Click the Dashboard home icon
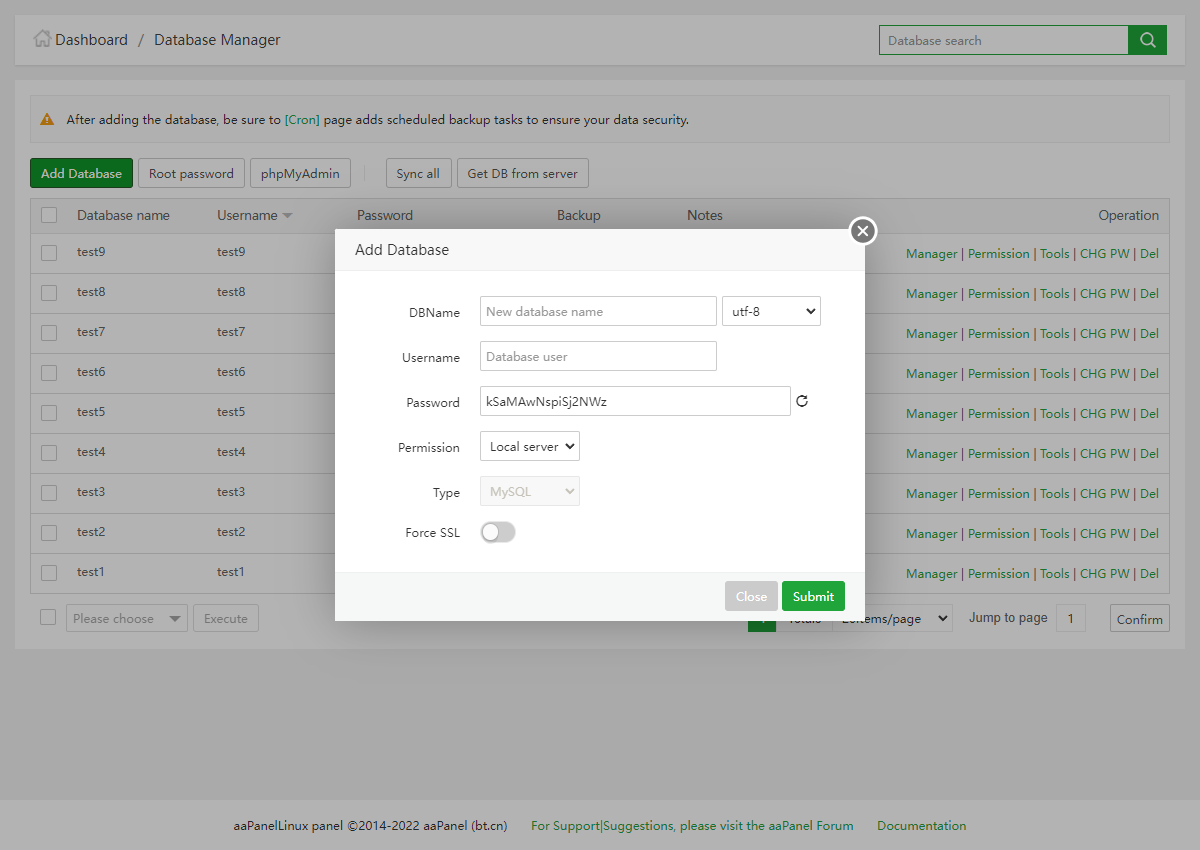Screen dimensions: 1200x850 click(x=42, y=39)
